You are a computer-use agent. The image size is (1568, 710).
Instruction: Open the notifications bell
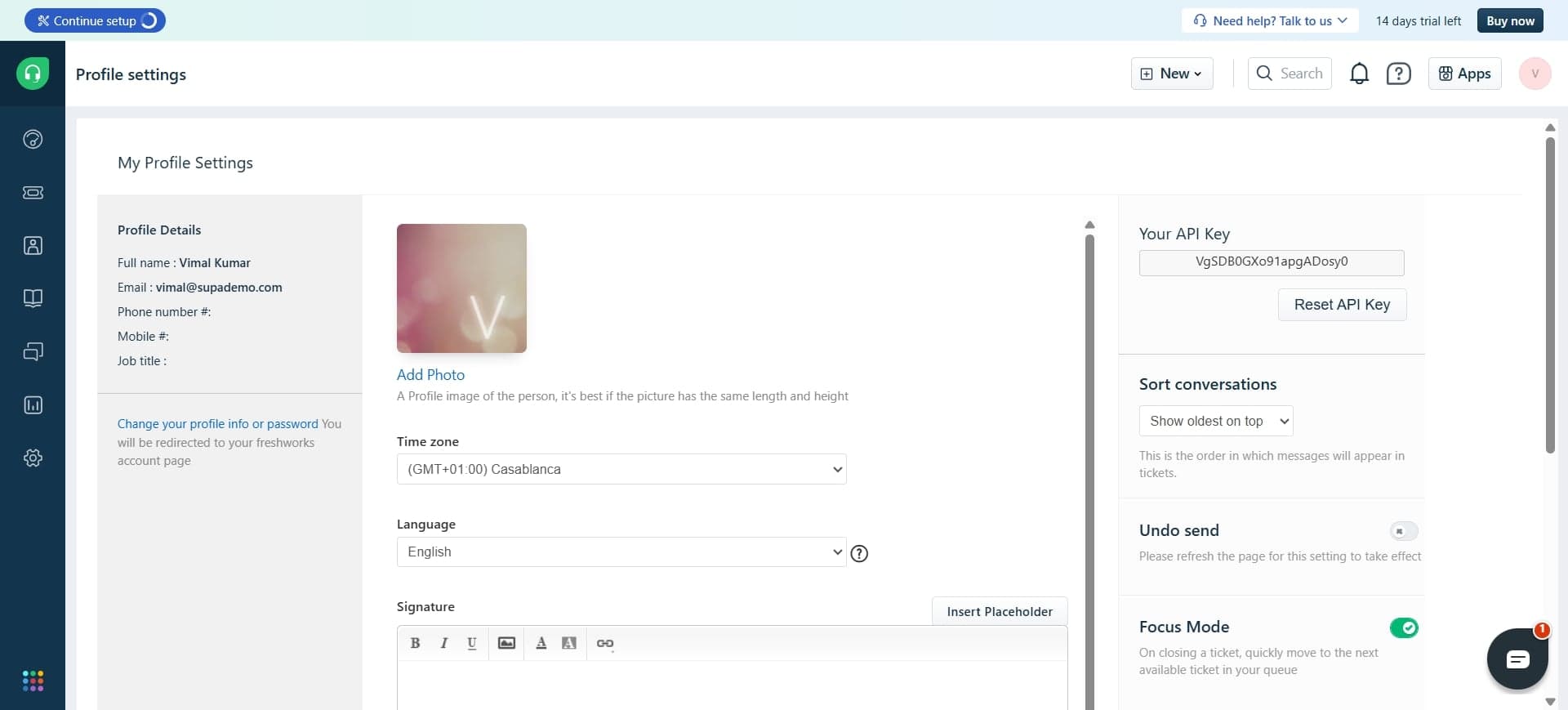(1359, 74)
